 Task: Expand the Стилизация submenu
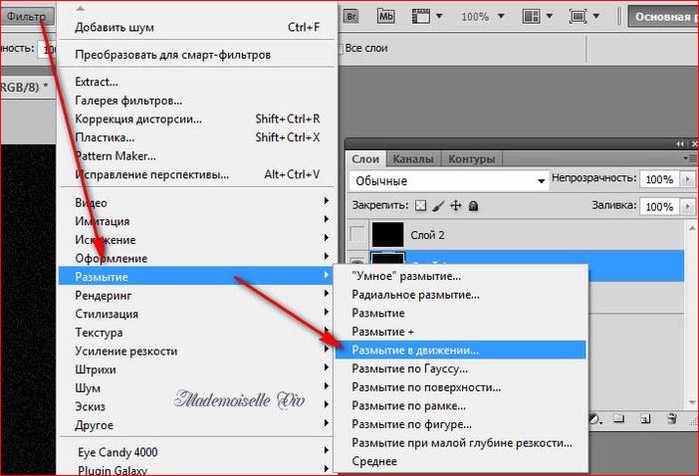pos(197,314)
